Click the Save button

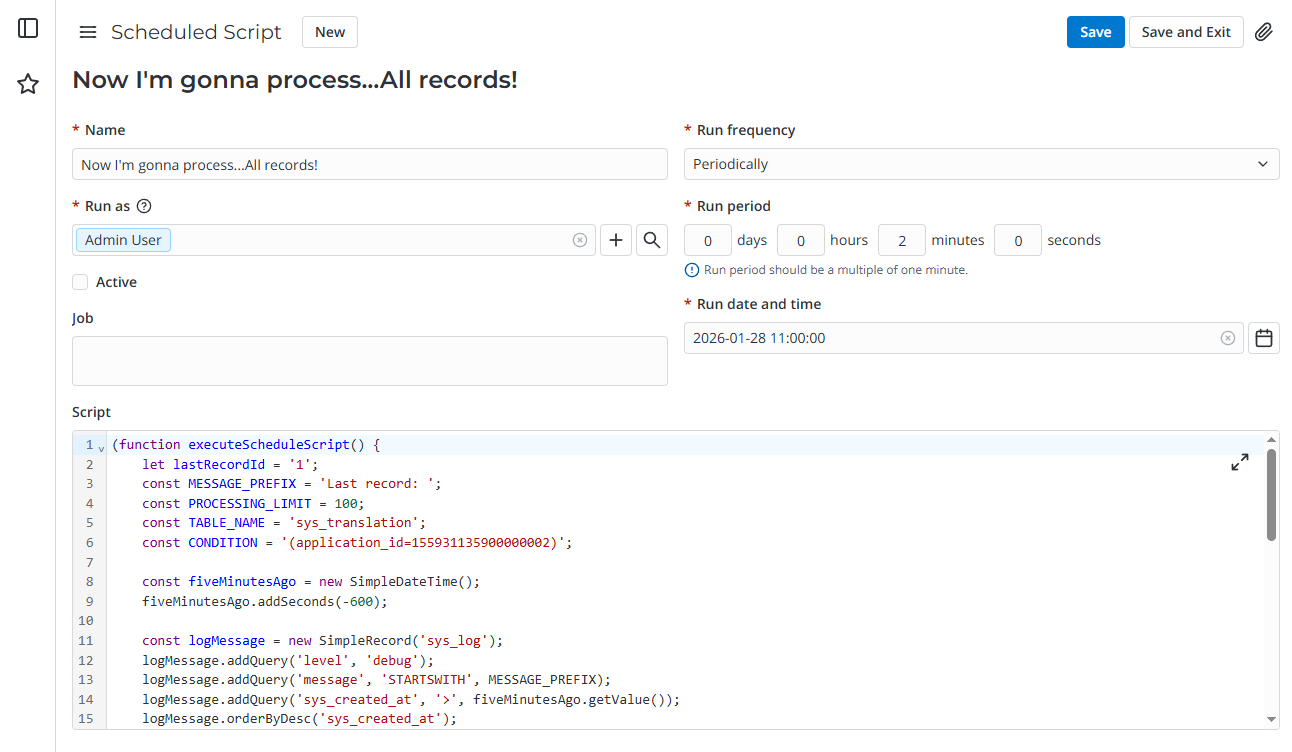(1095, 32)
